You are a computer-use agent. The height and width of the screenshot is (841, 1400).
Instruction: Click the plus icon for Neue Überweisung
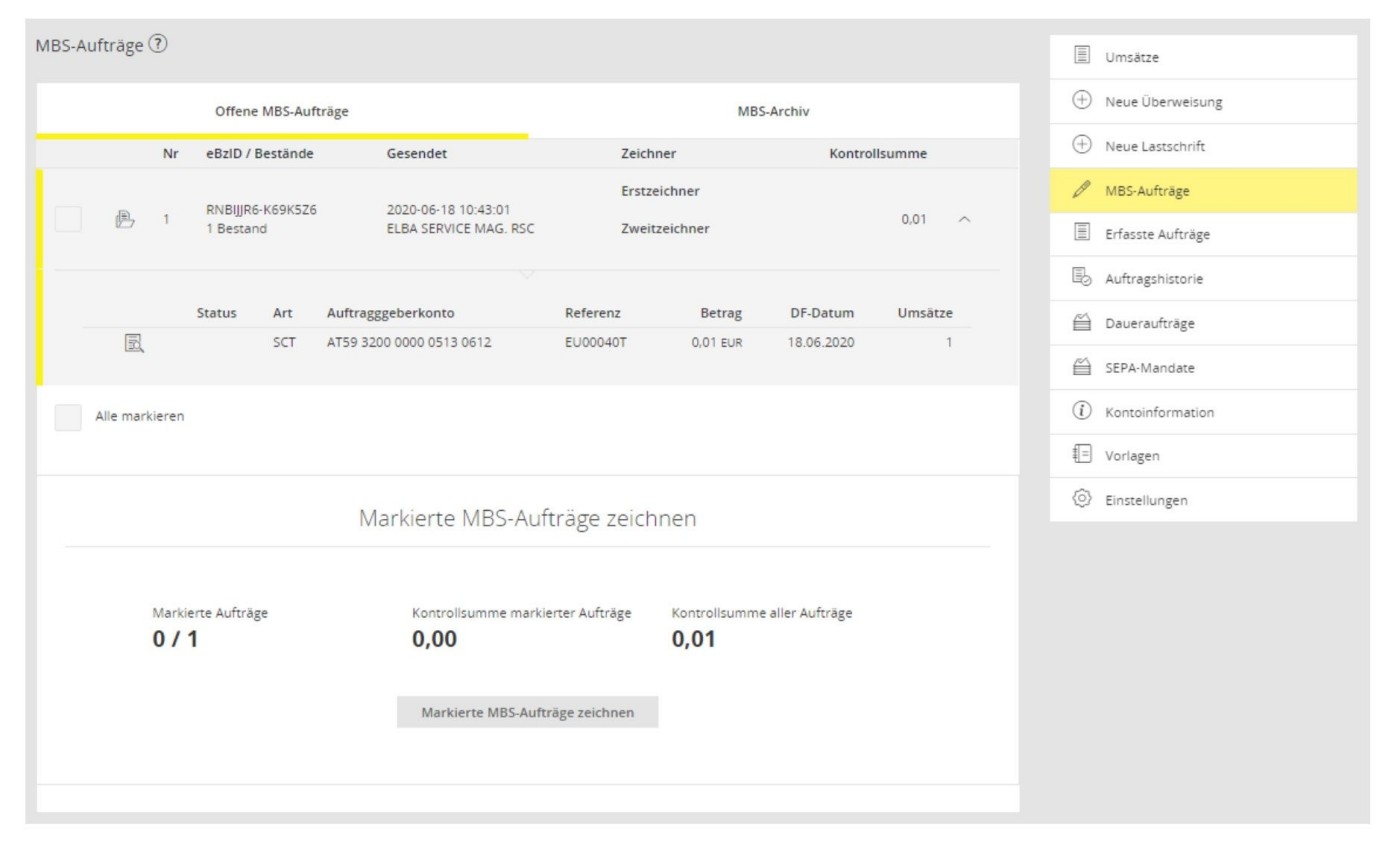(1081, 101)
